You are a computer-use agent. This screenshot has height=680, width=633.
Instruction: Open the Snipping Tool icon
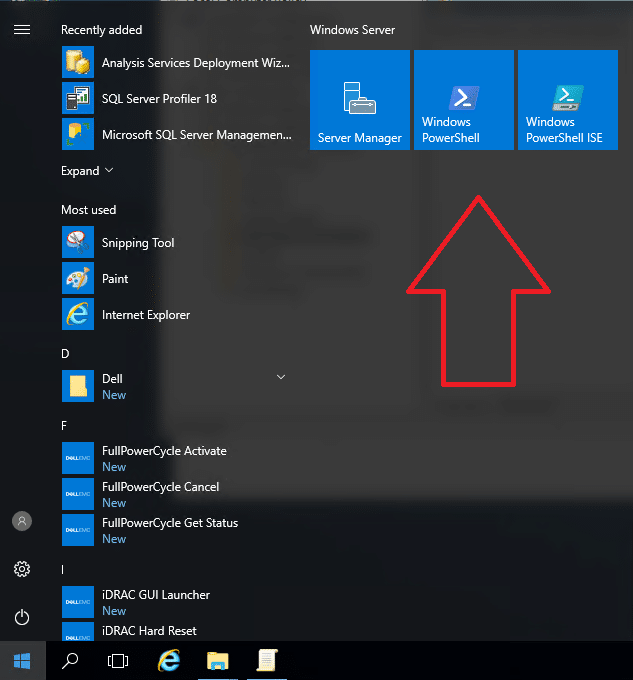tap(78, 242)
